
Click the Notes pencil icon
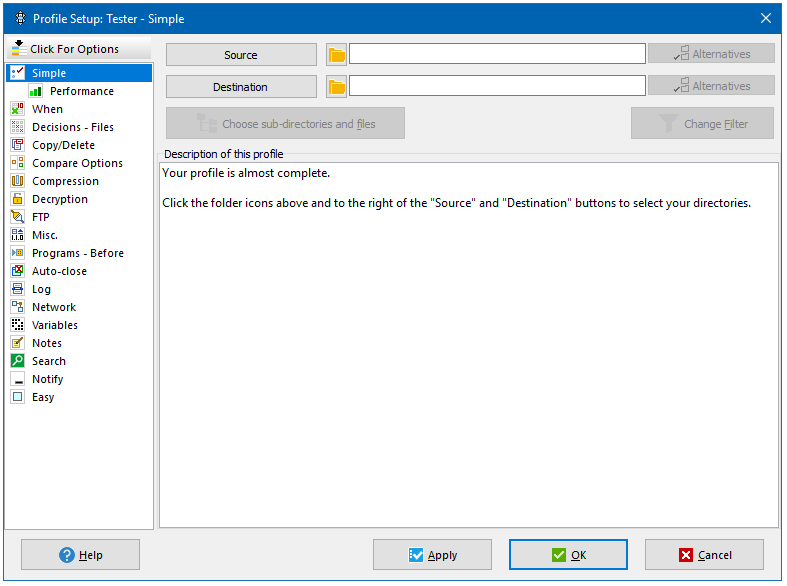pyautogui.click(x=18, y=343)
